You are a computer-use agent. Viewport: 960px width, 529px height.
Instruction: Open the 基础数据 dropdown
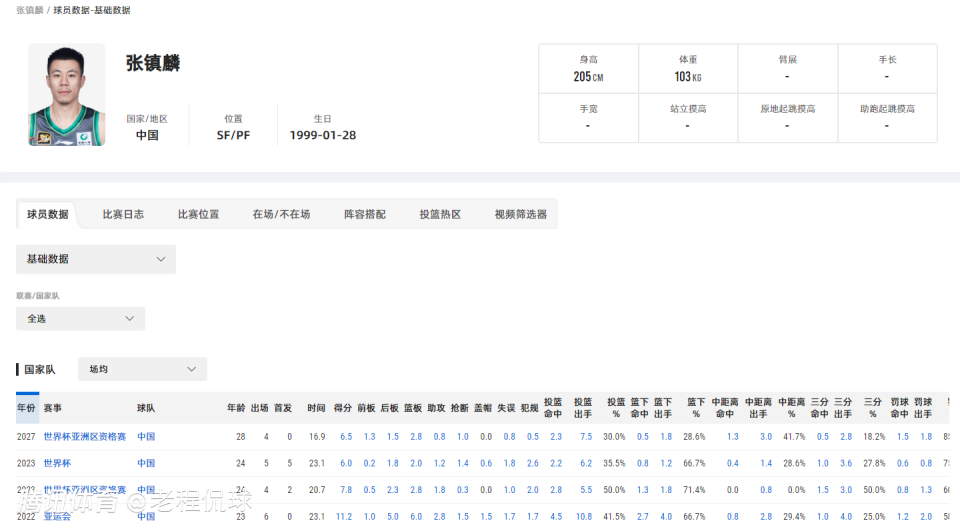[96, 259]
